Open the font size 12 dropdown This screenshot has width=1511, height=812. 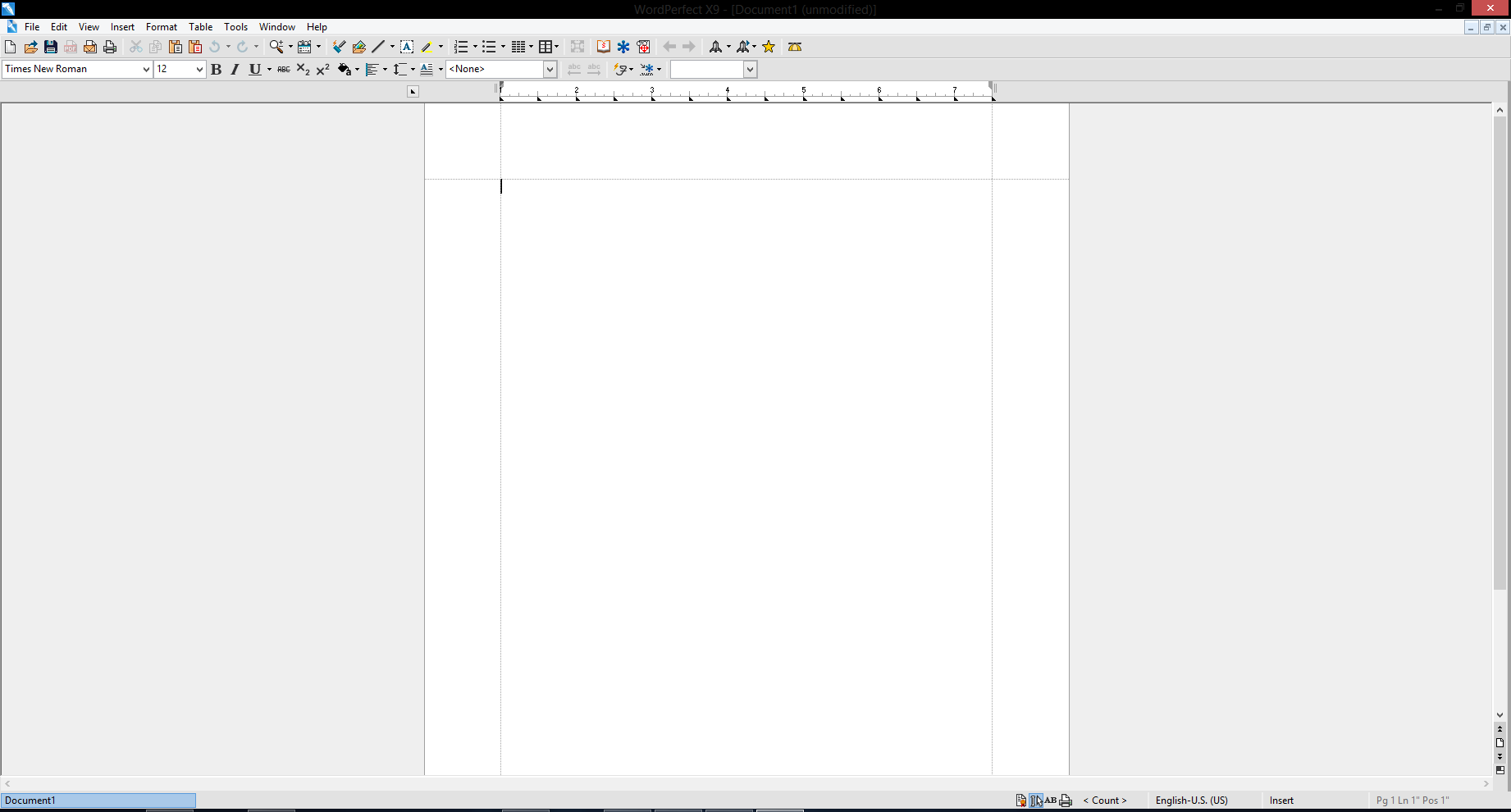point(199,70)
